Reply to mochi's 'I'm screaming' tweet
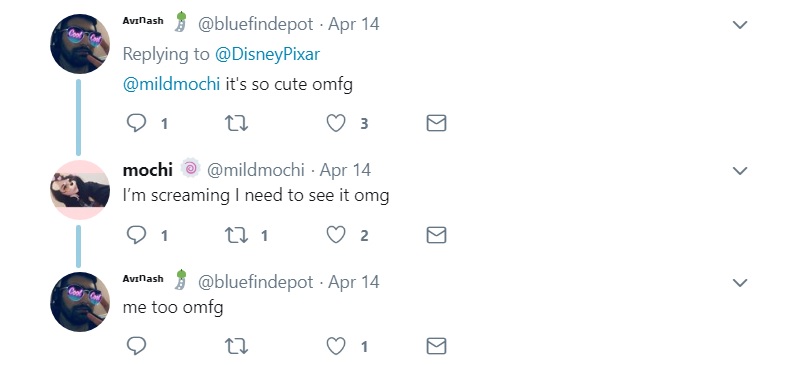The image size is (800, 365). (x=136, y=235)
